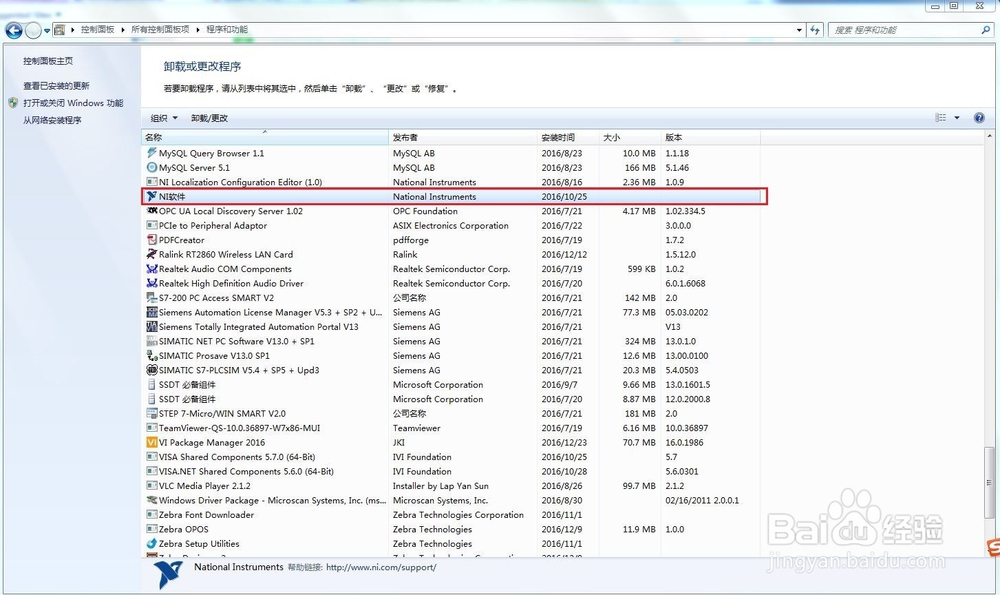Click Realtek High Definition Audio Driver icon

(x=152, y=283)
